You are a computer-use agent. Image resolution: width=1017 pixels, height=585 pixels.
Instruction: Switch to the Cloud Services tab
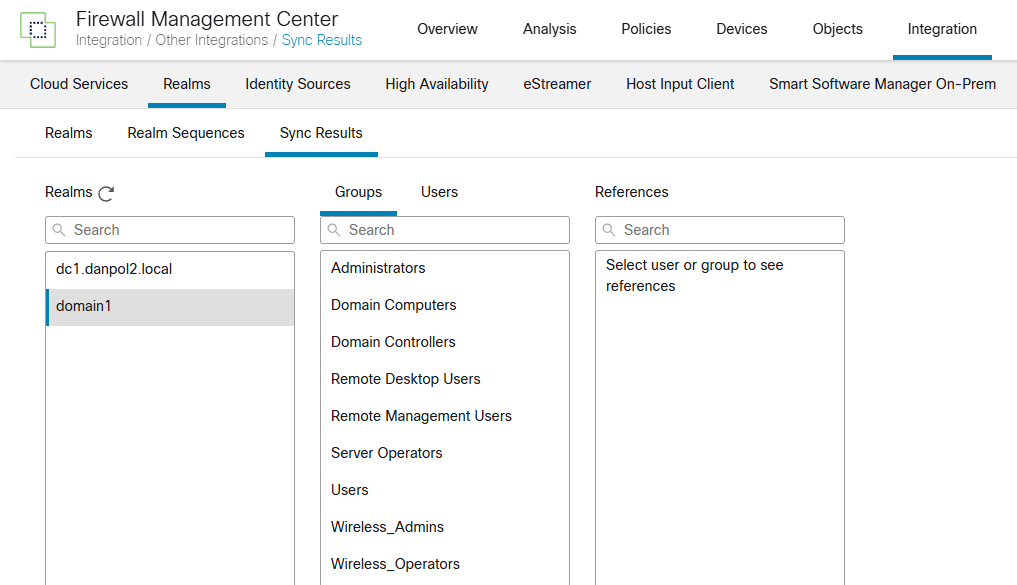coord(79,84)
